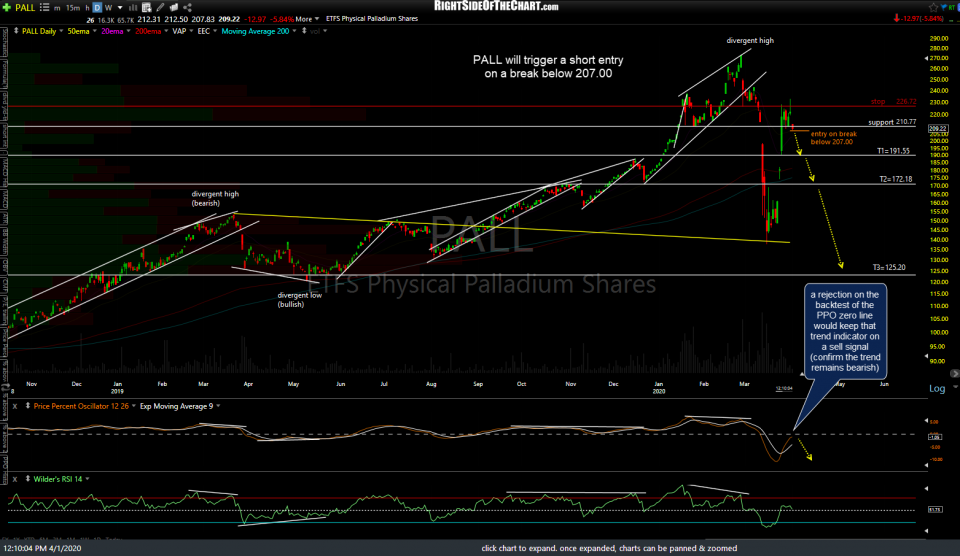Click the 'support 210.77' label

point(892,122)
